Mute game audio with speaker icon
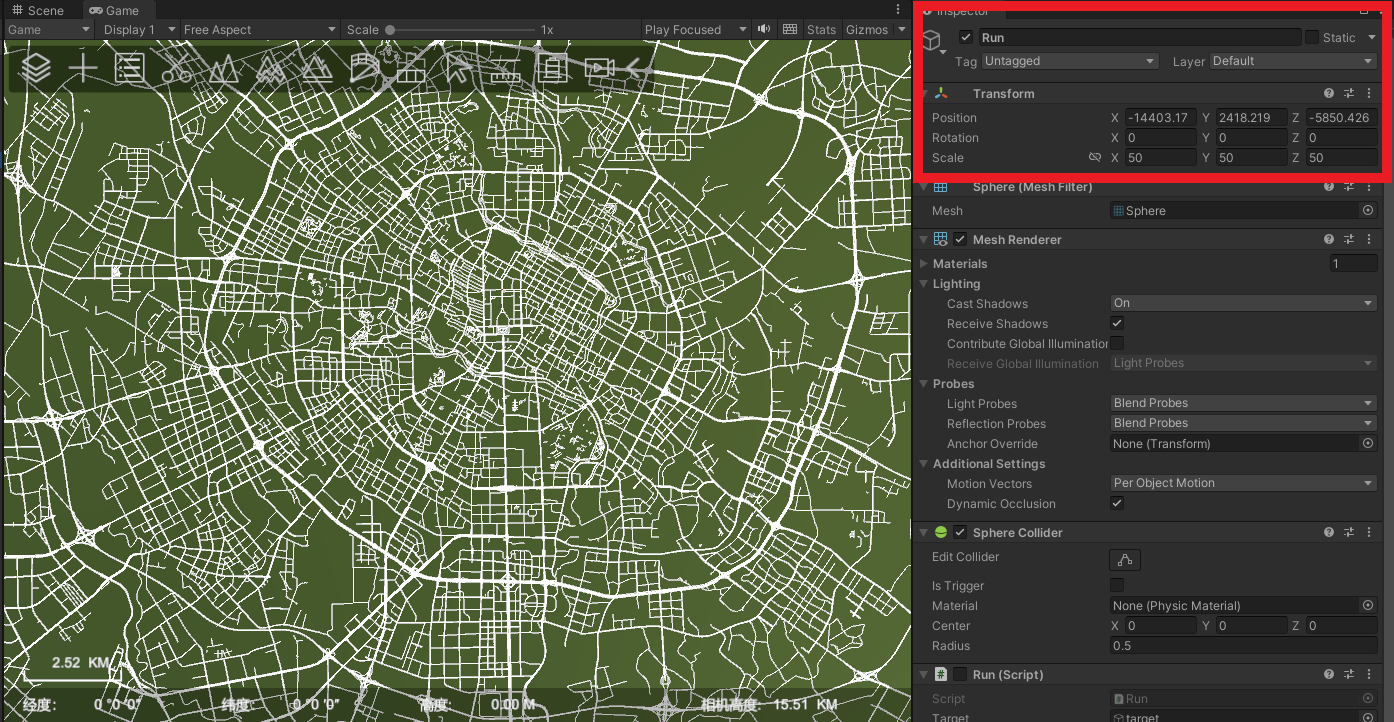 (x=764, y=29)
